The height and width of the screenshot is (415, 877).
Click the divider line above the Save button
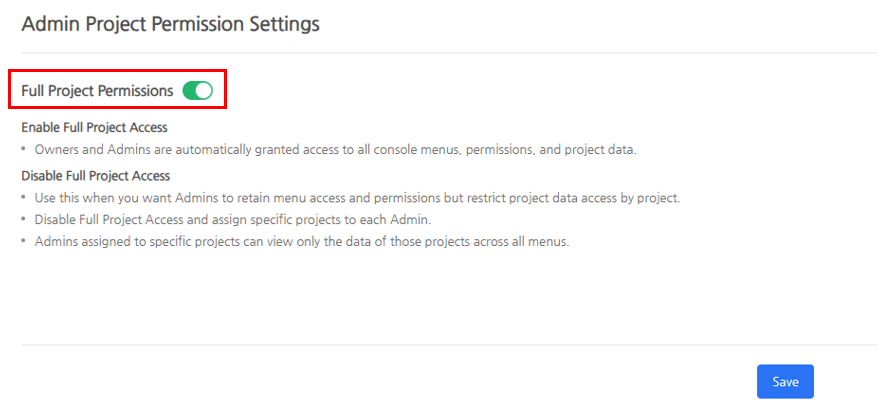pyautogui.click(x=448, y=345)
